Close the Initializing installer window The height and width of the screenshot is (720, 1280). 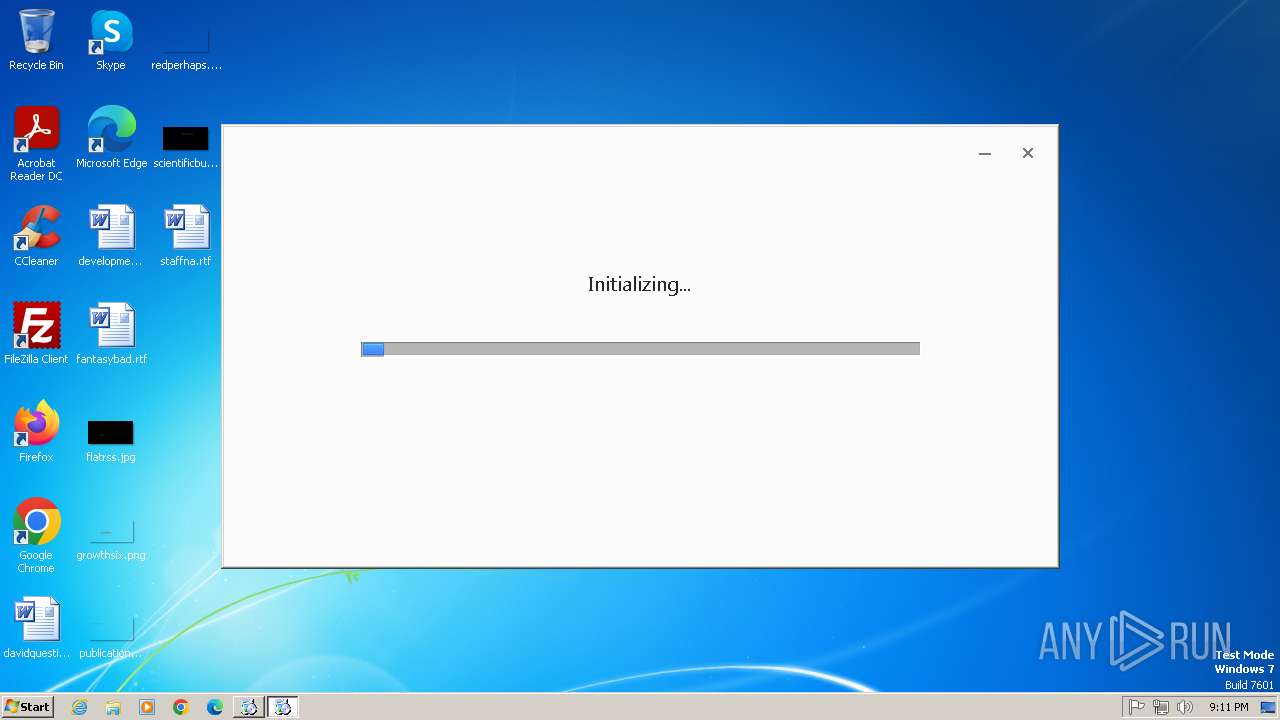point(1028,153)
